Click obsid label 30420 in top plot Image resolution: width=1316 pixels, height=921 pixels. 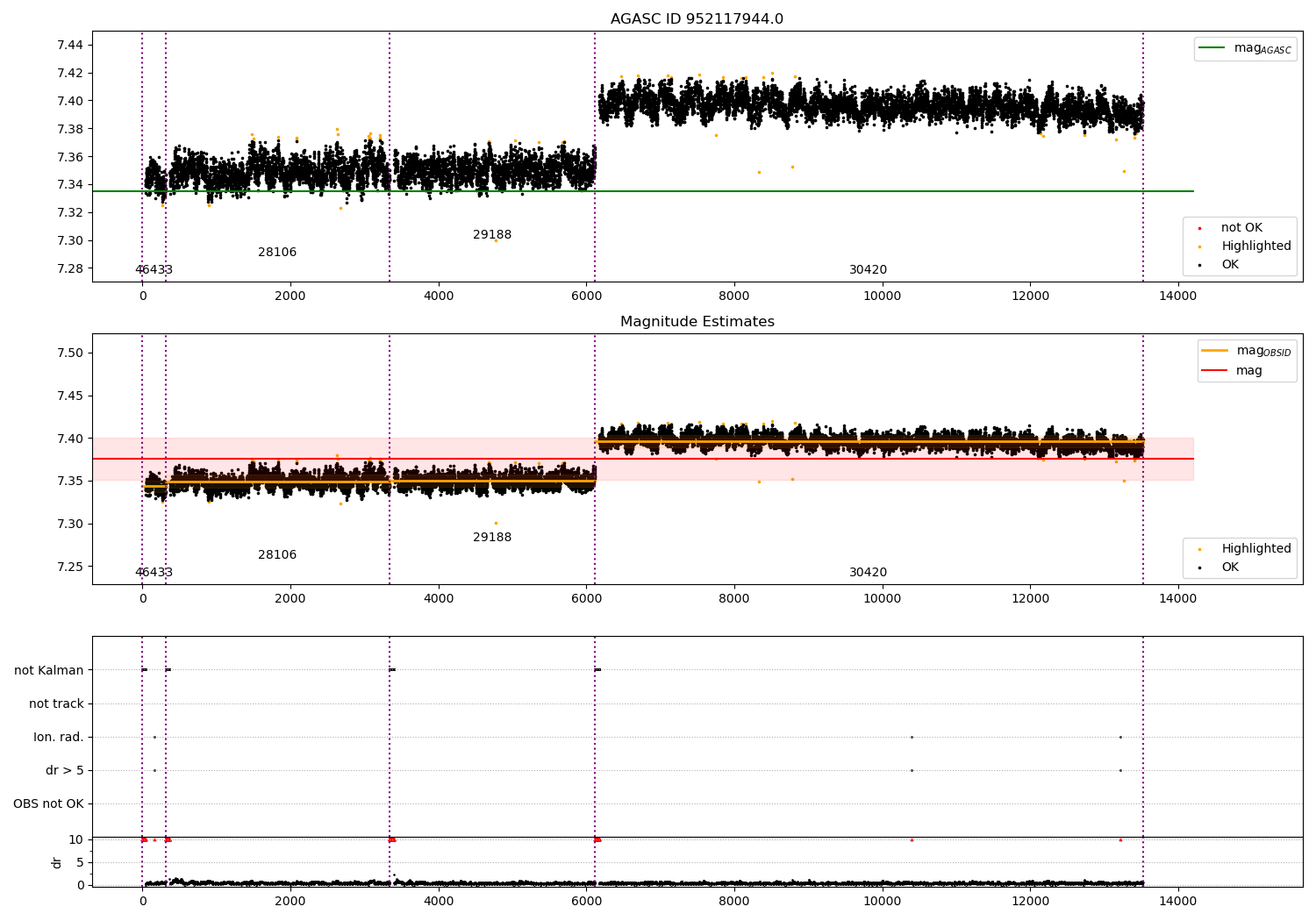[x=868, y=270]
